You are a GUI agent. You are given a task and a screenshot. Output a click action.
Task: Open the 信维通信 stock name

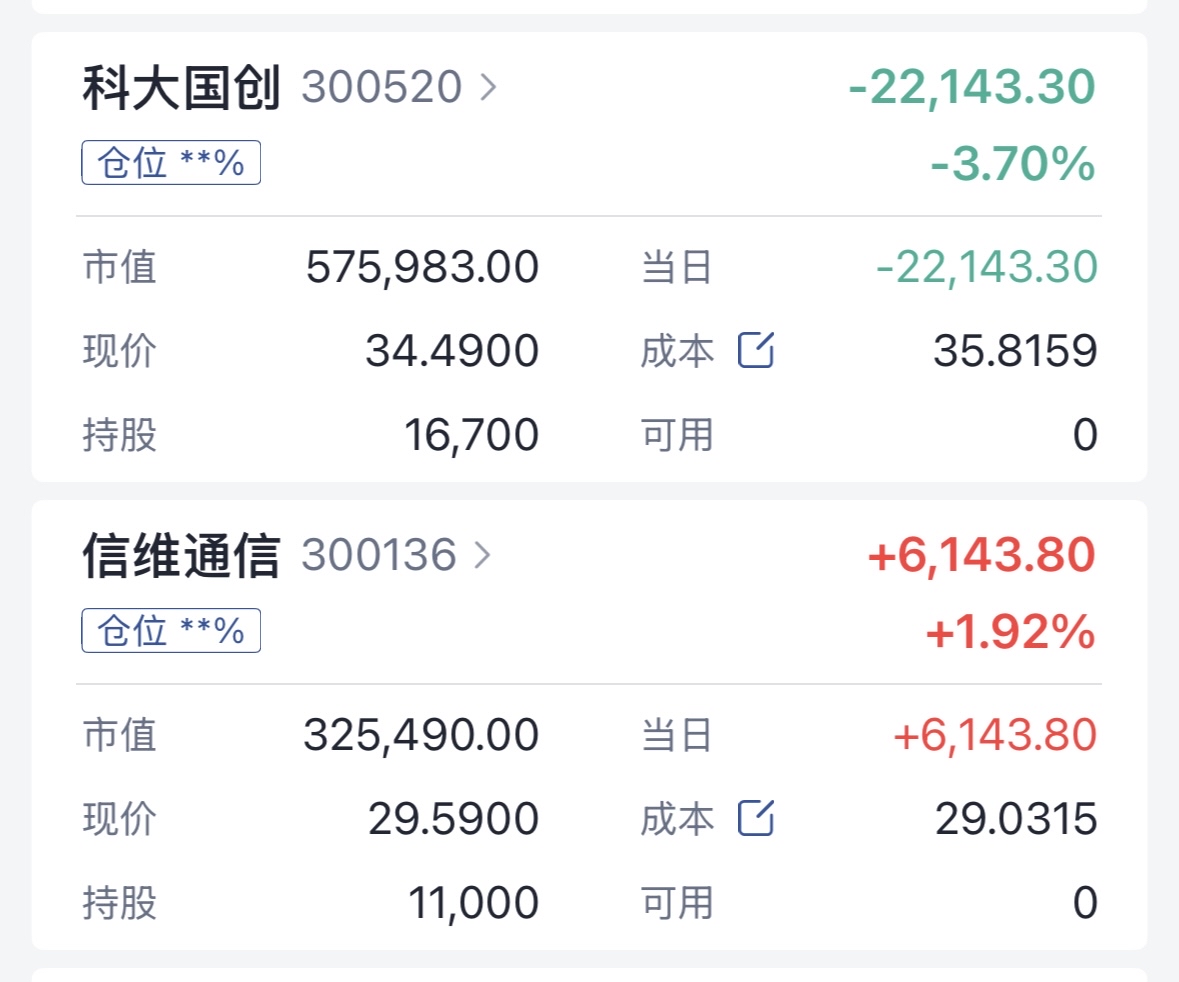(x=181, y=556)
